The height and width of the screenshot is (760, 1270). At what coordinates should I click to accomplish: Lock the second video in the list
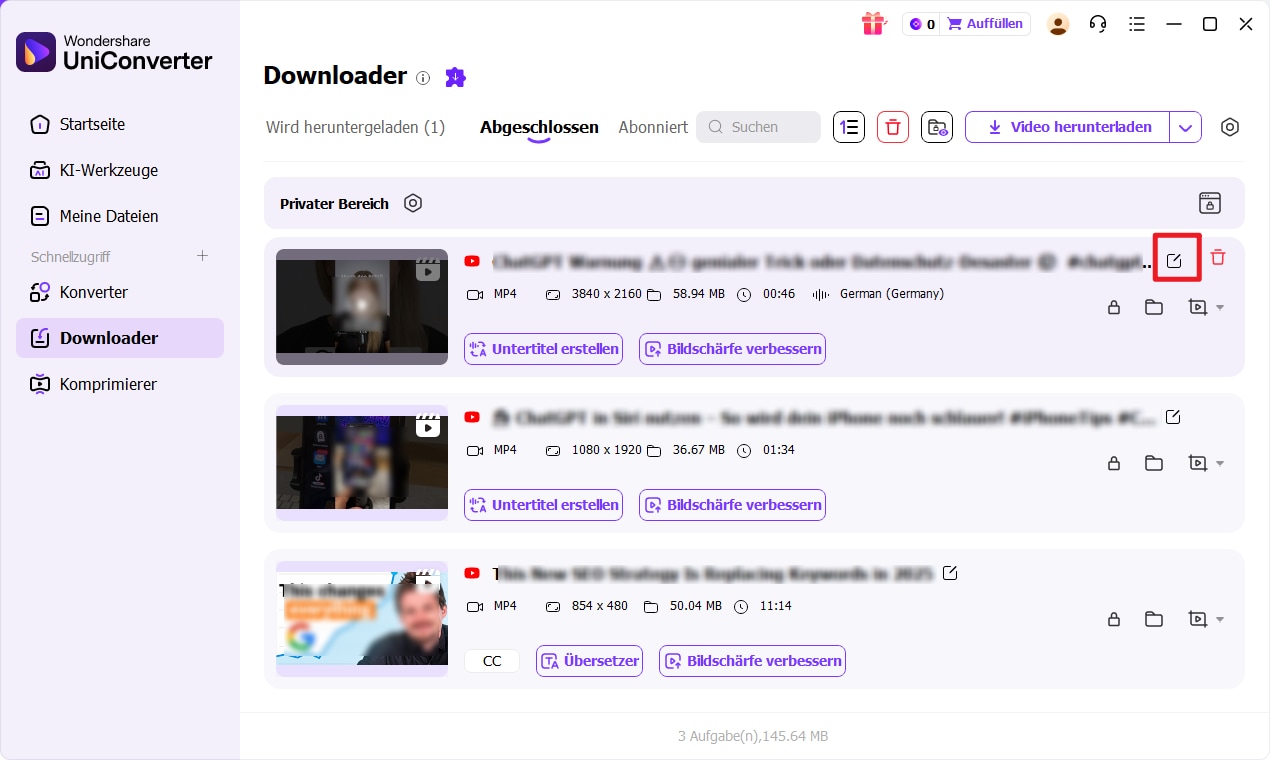pyautogui.click(x=1114, y=463)
